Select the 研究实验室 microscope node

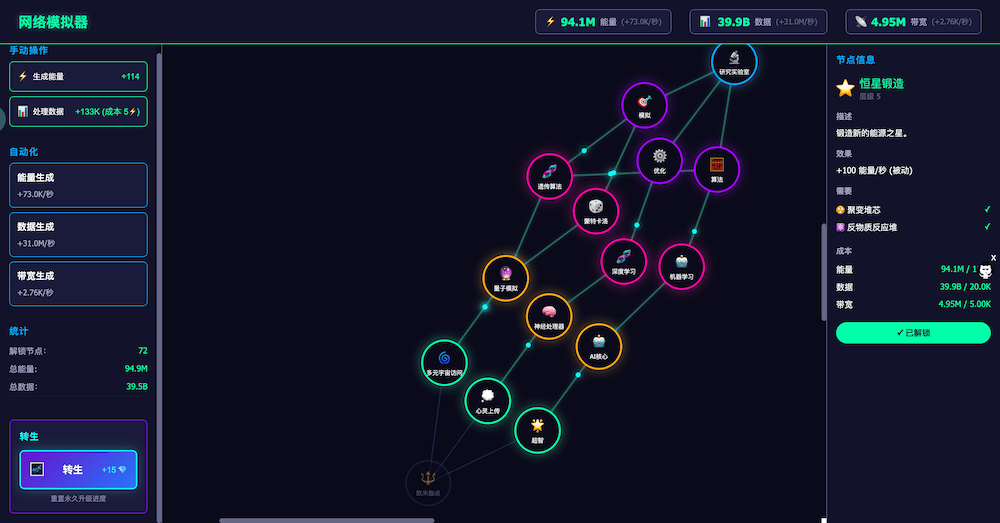click(733, 62)
